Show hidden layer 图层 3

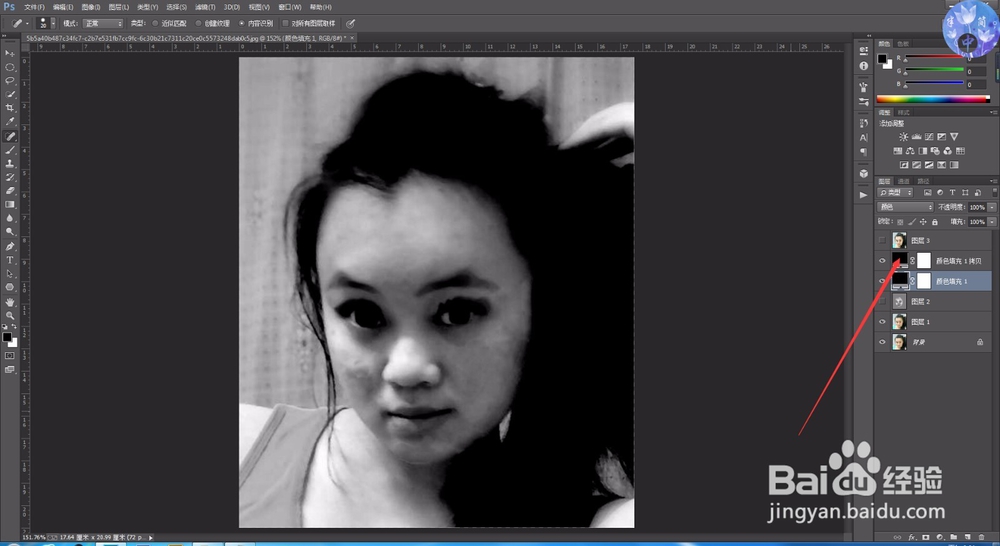coord(882,240)
